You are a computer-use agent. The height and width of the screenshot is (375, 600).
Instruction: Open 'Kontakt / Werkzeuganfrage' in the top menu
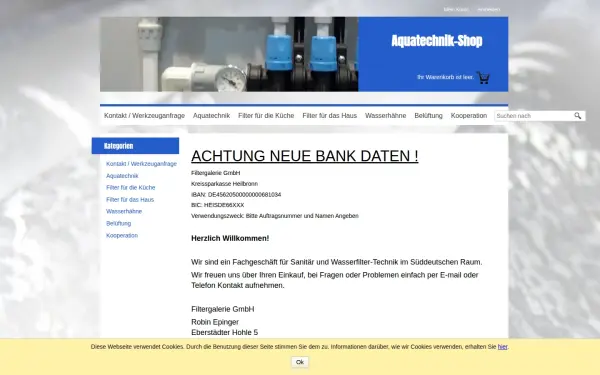tap(144, 116)
